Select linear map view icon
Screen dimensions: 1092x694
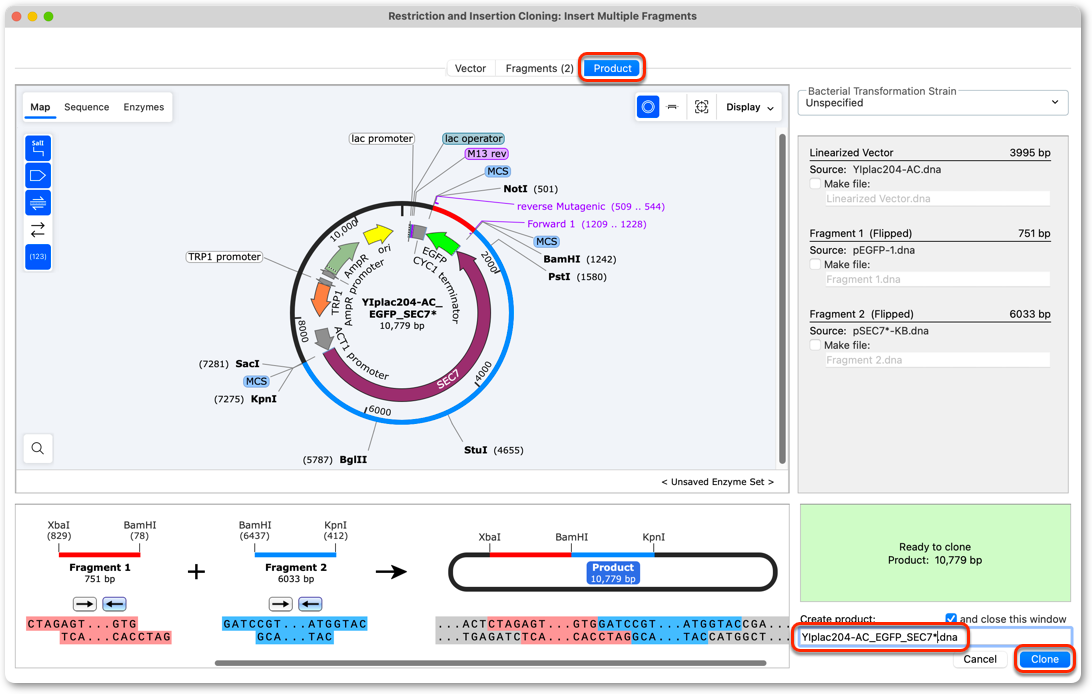673,107
